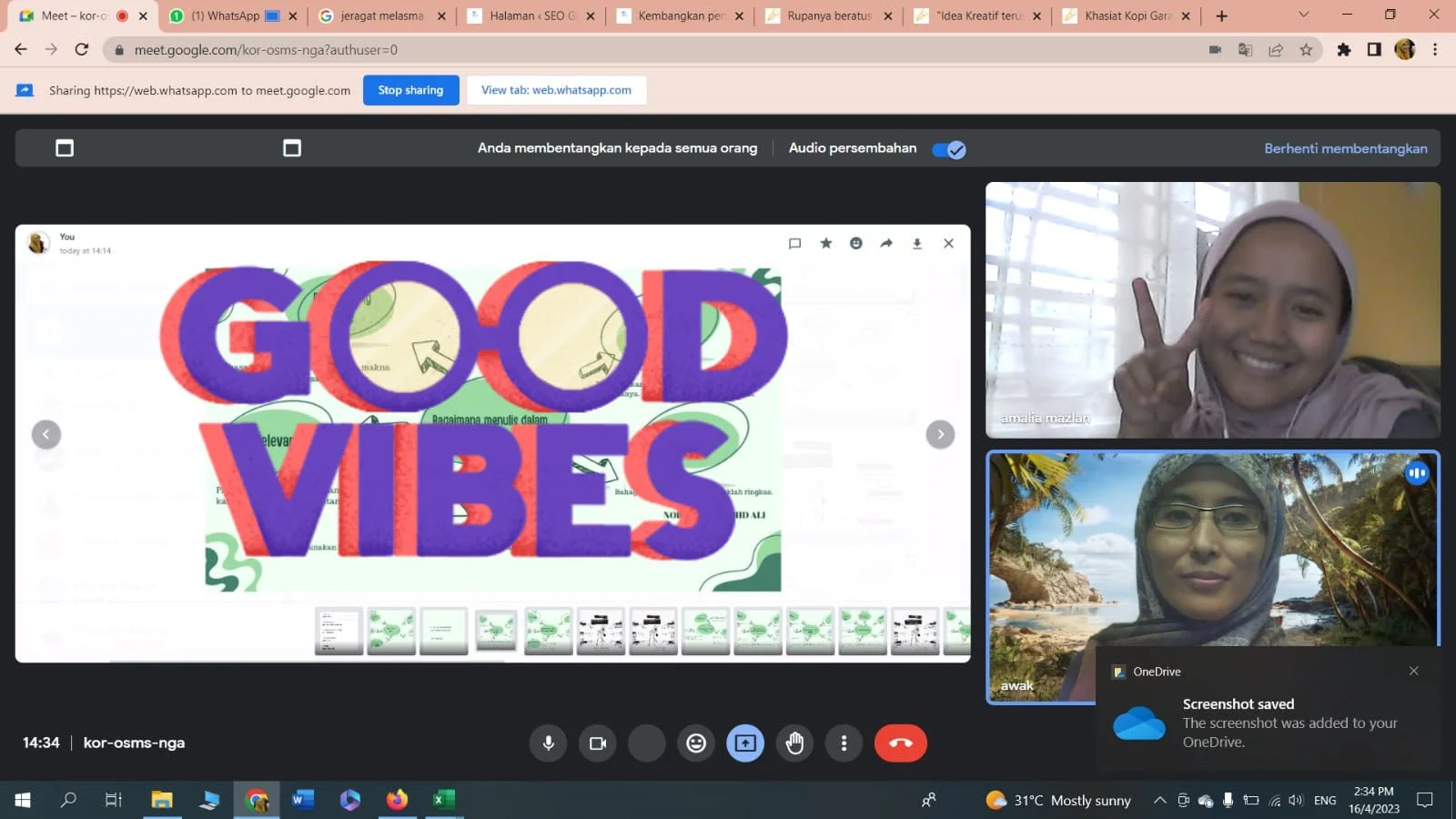Click the present screen button
1456x819 pixels.
(x=745, y=743)
